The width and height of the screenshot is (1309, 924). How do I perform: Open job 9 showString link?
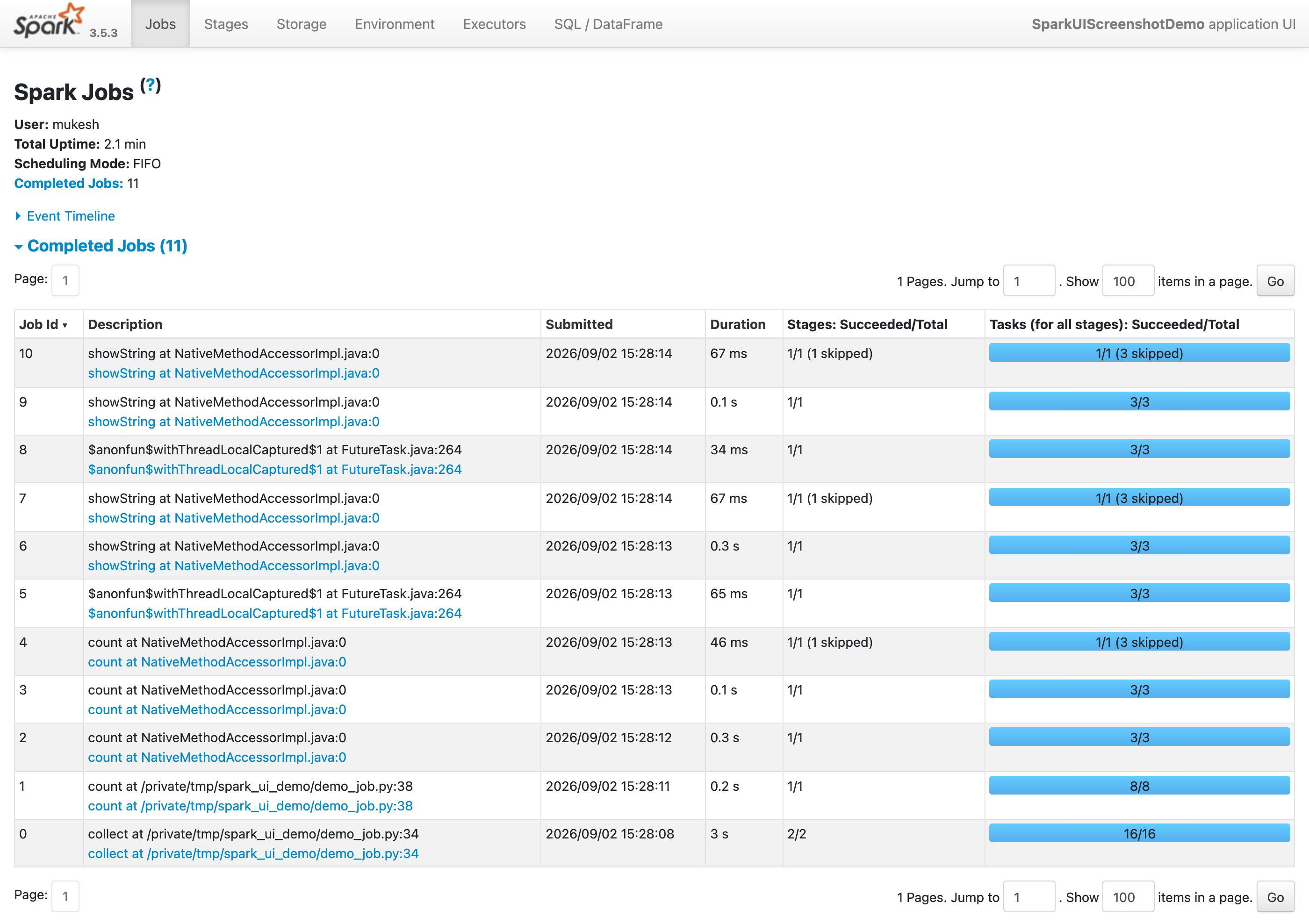(233, 421)
